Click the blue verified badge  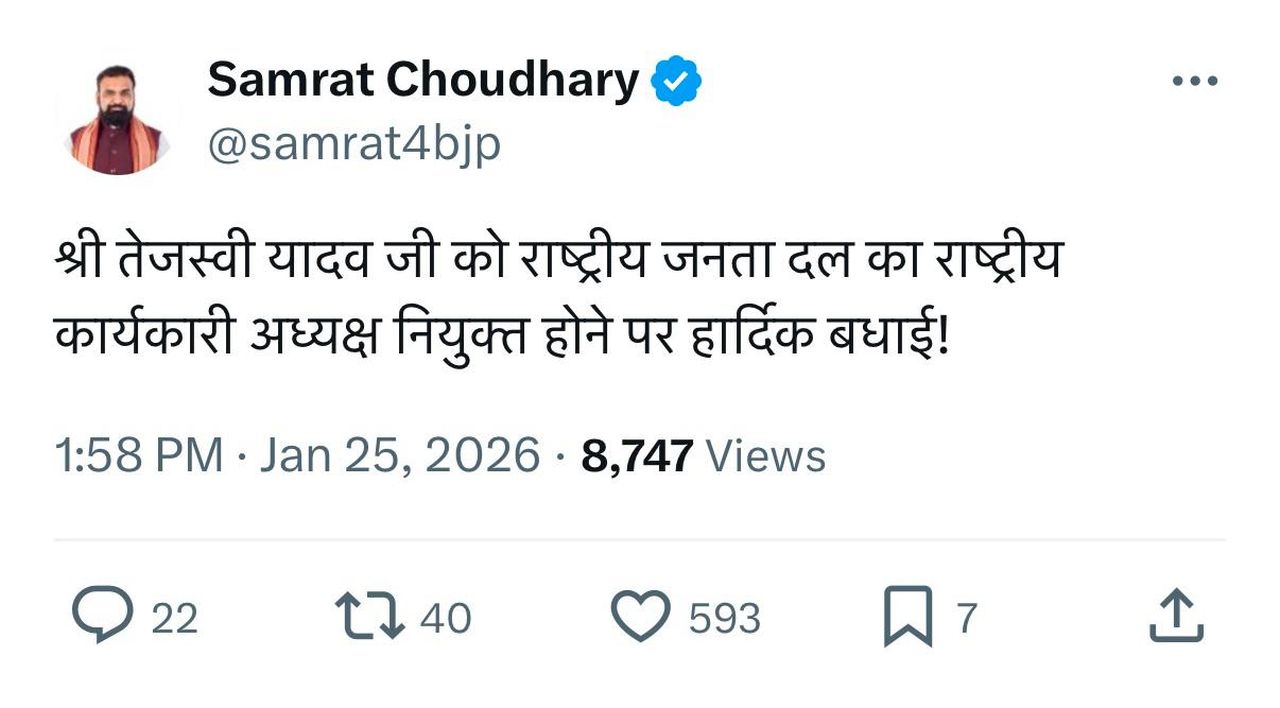tap(677, 82)
